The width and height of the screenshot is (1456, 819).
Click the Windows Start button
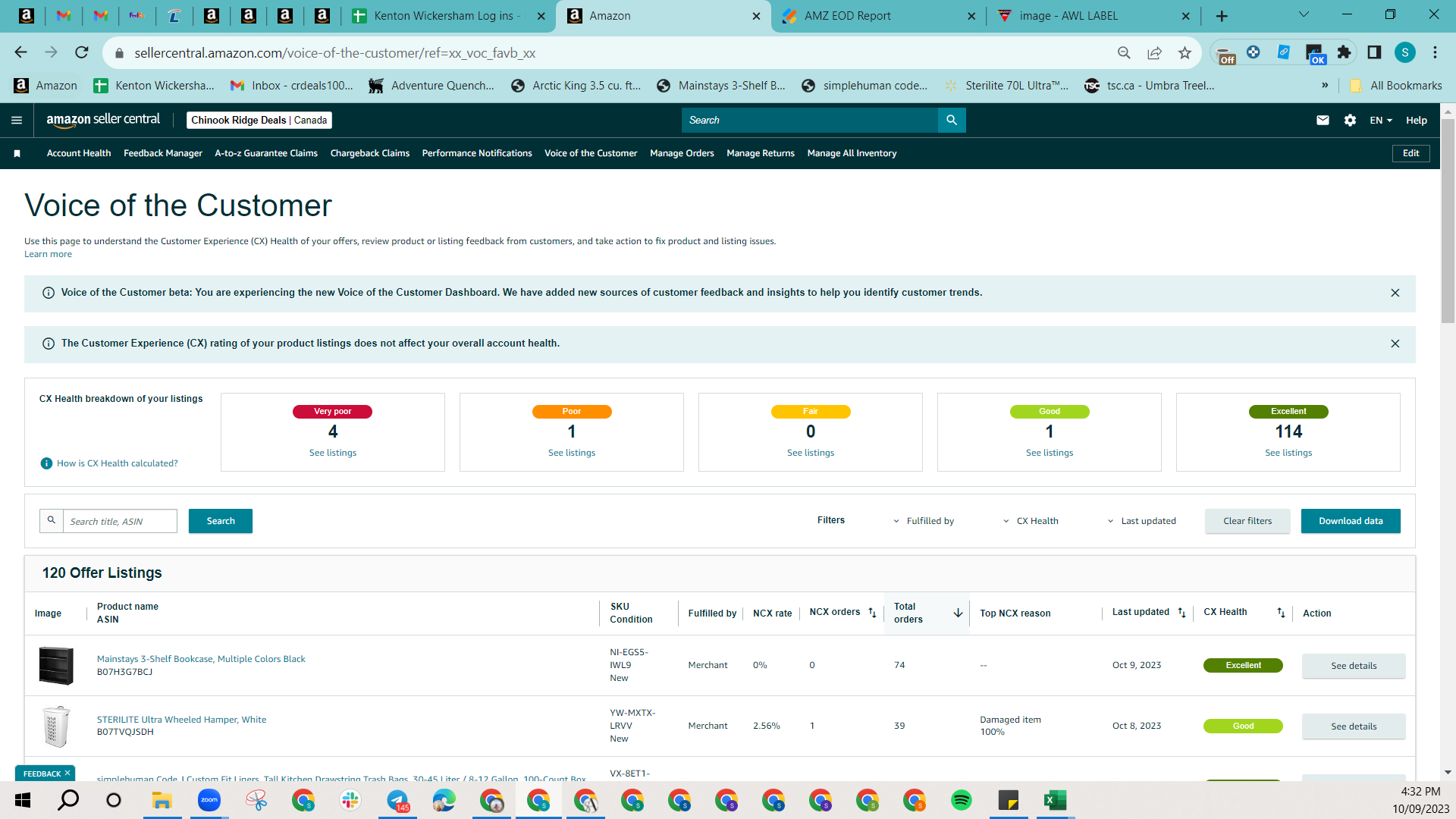click(x=22, y=800)
